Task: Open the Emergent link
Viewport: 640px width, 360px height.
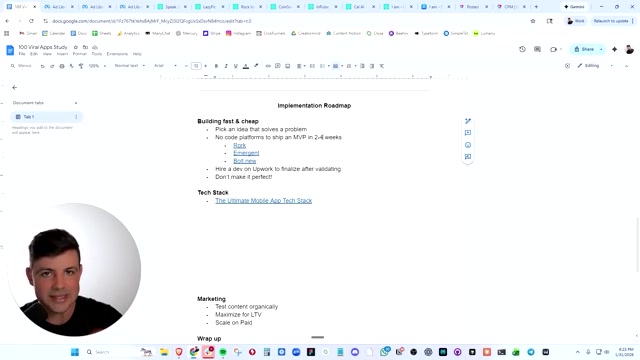Action: (x=246, y=153)
